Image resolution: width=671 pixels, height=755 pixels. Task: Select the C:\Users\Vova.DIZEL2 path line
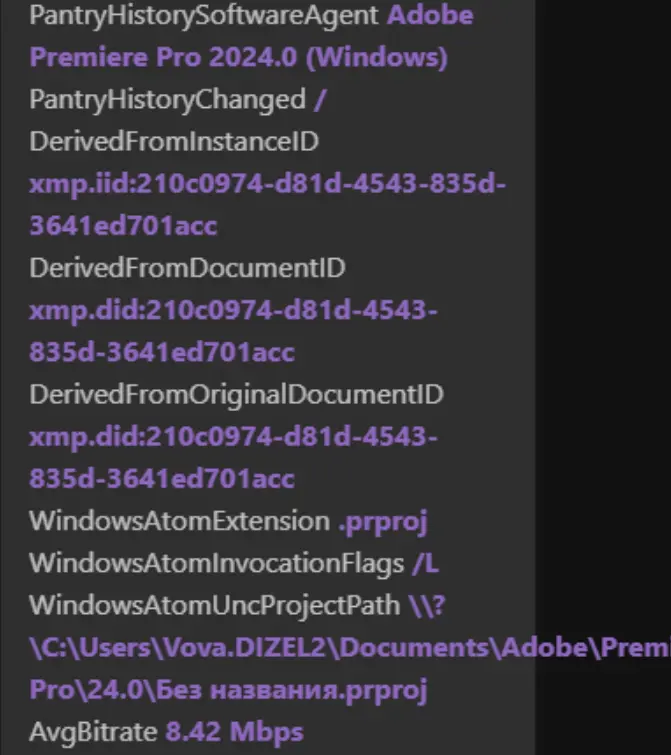click(x=349, y=648)
